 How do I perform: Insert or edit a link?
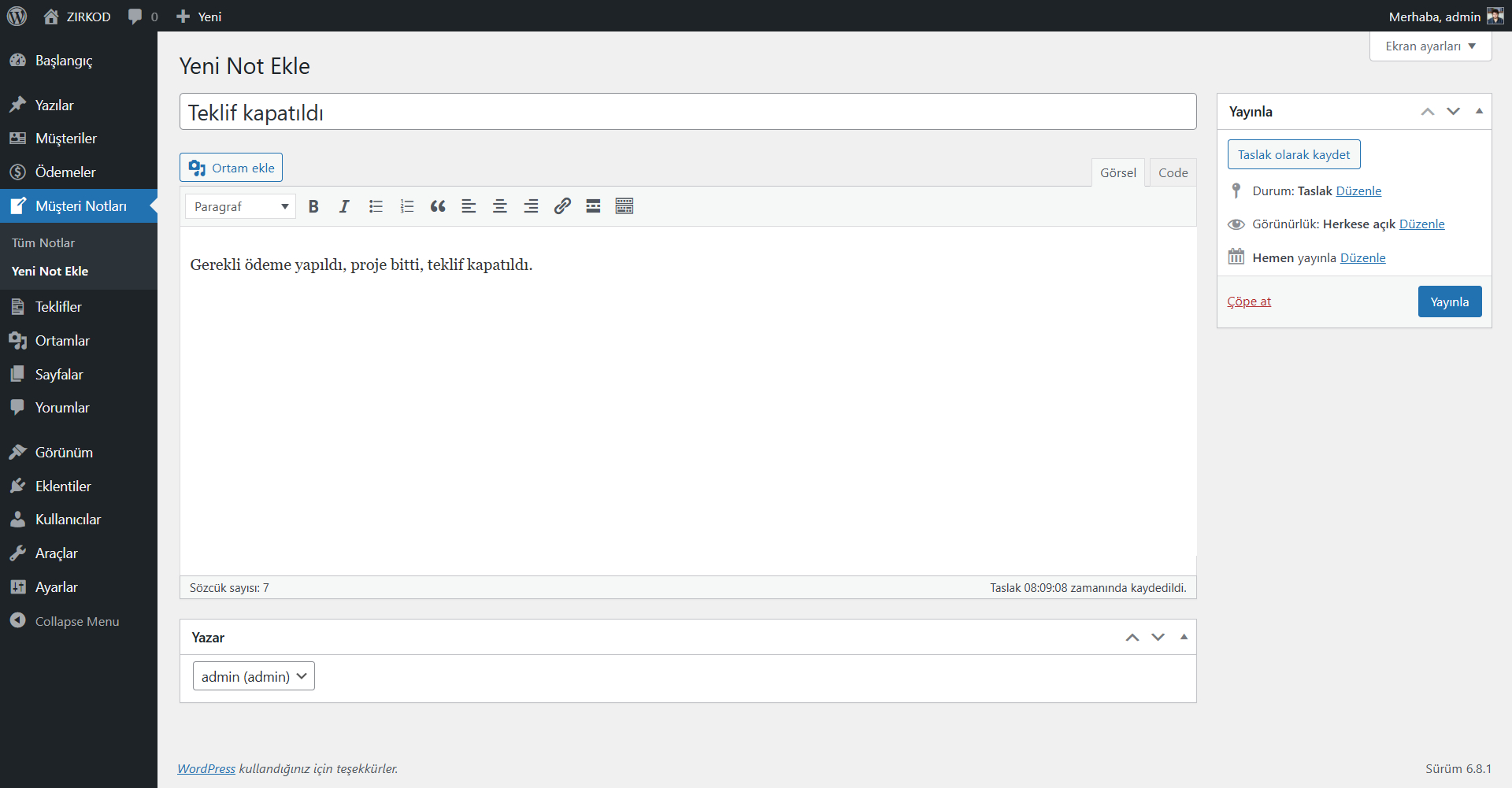[561, 206]
